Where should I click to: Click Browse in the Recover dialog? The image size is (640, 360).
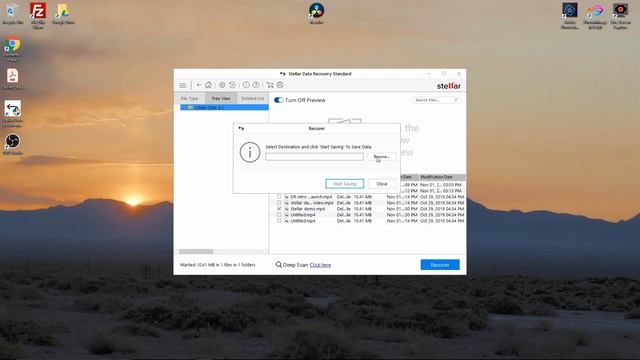click(382, 157)
